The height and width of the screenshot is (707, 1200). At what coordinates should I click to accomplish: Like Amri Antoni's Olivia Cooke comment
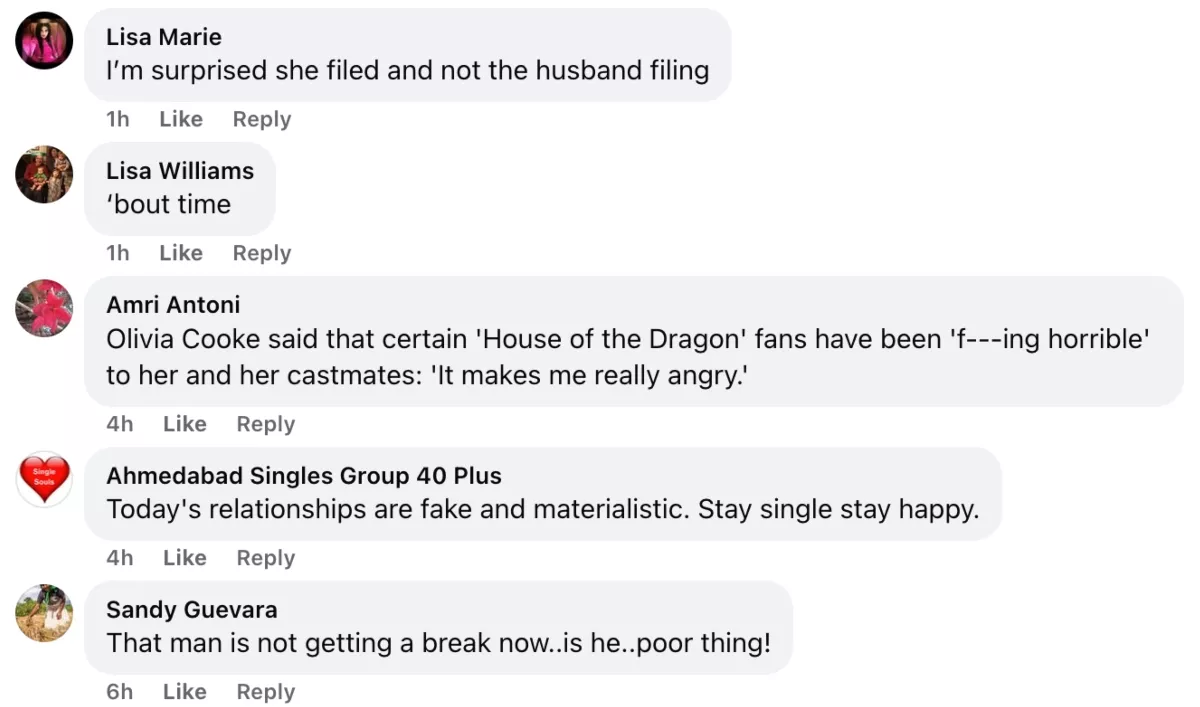185,424
